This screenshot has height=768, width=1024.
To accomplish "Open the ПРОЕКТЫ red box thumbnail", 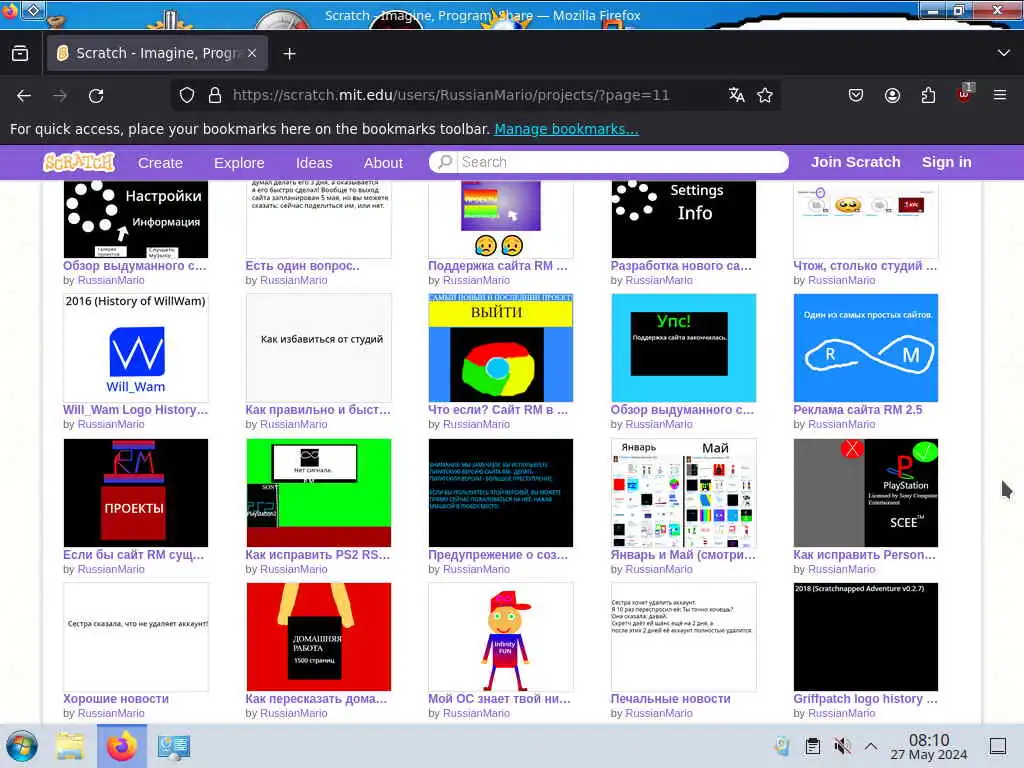I will [136, 492].
